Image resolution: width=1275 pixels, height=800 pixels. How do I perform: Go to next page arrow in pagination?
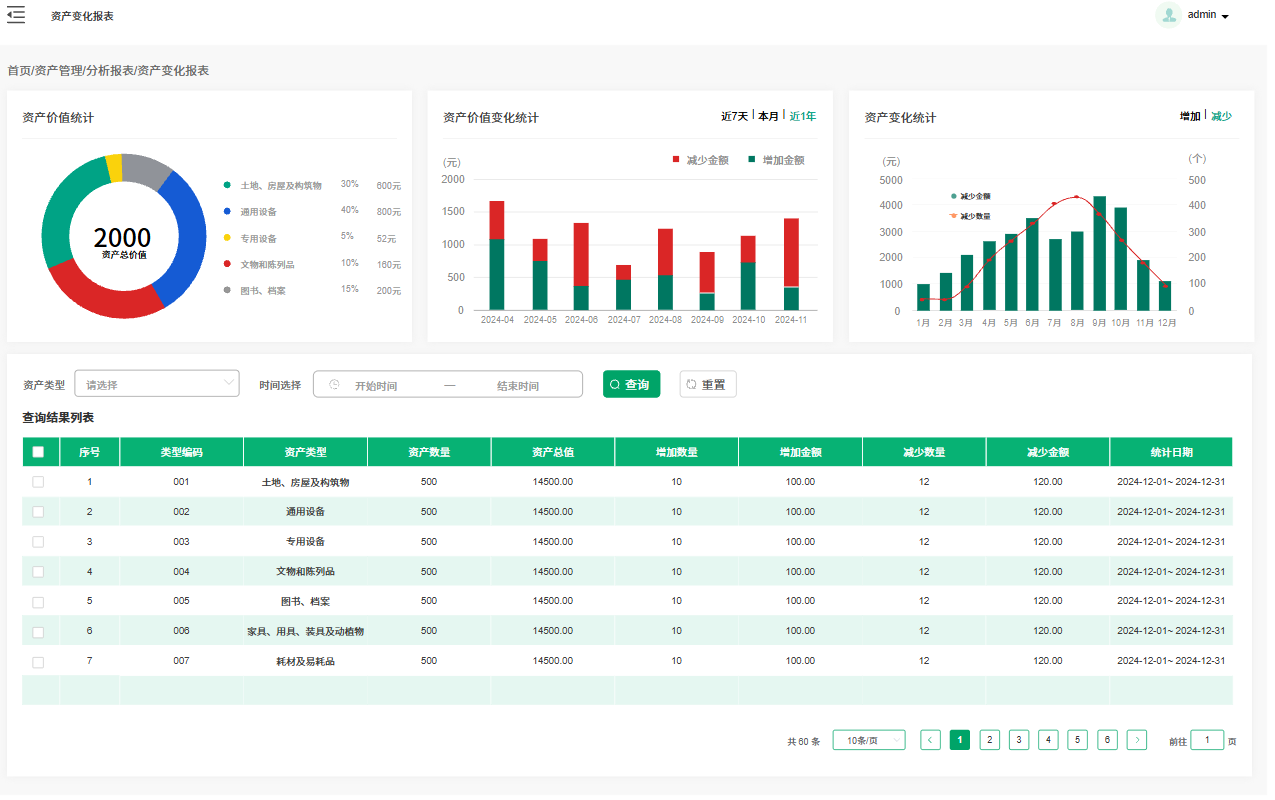coord(1137,740)
